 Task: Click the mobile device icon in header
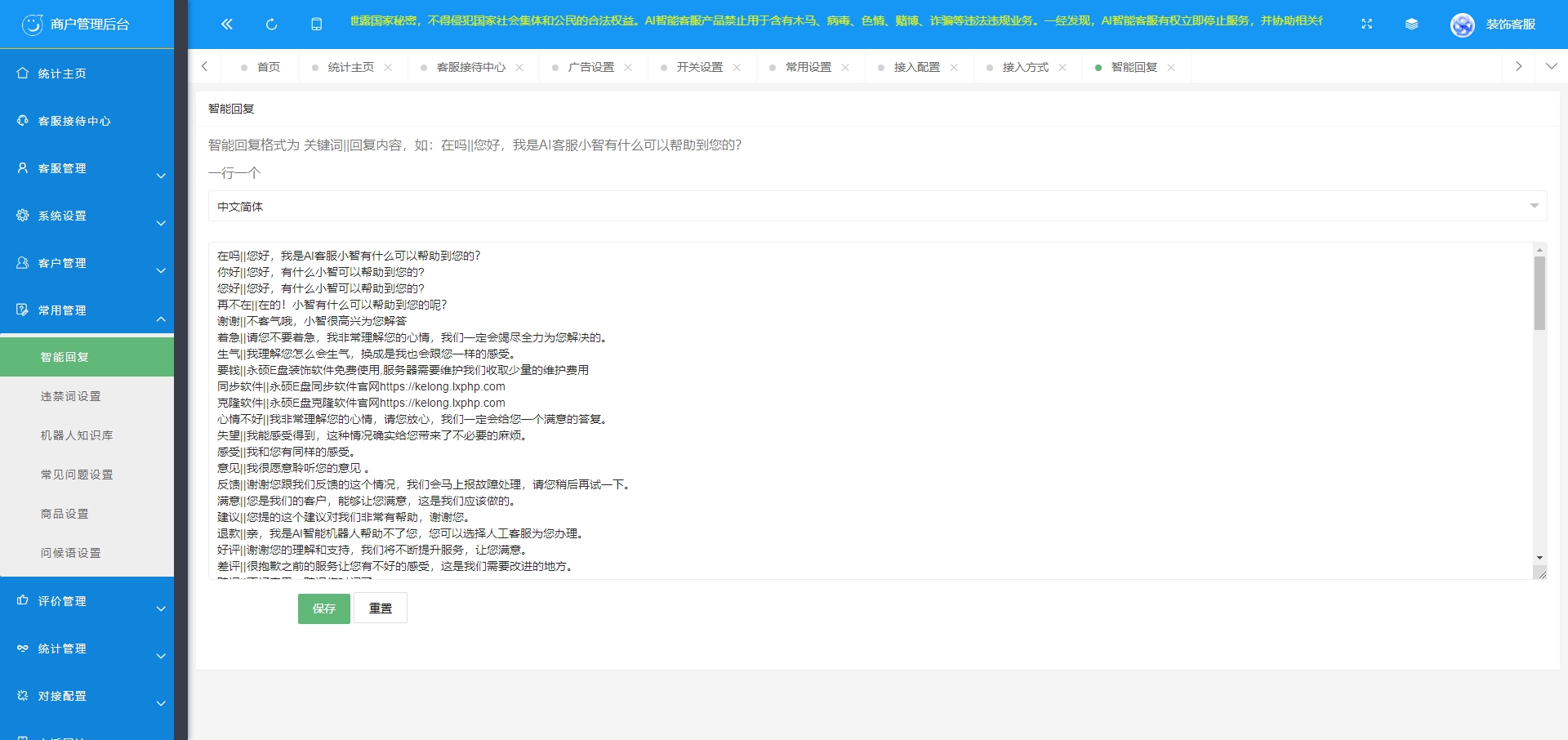coord(317,25)
